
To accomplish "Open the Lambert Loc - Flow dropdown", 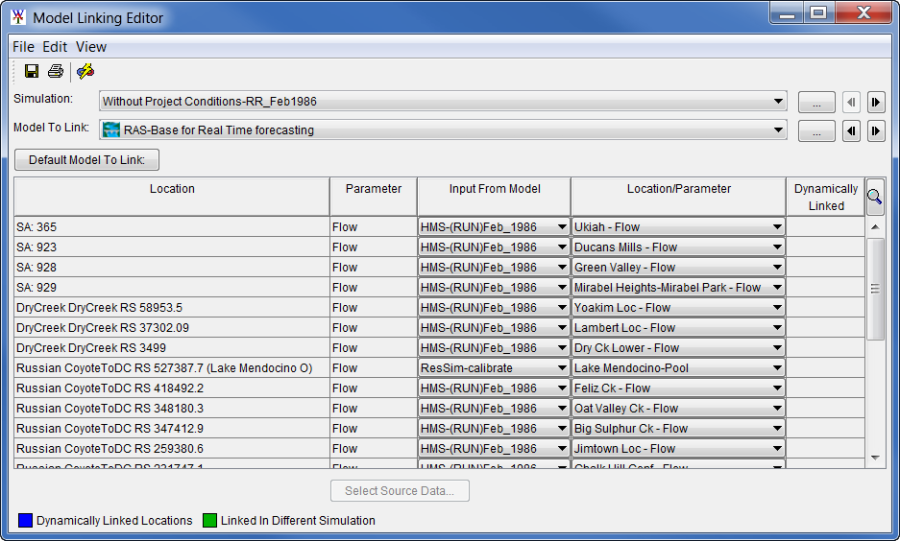I will pos(678,328).
